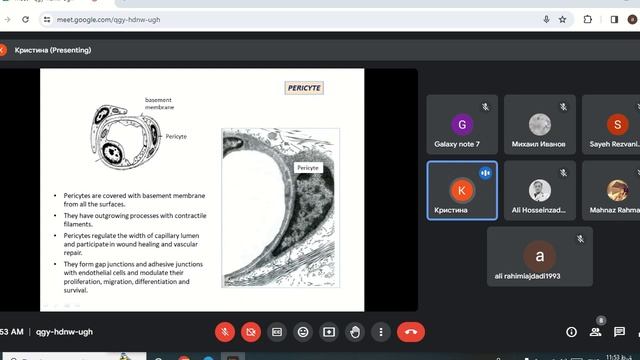The image size is (640, 360).
Task: Toggle closed captions button
Action: [277, 332]
